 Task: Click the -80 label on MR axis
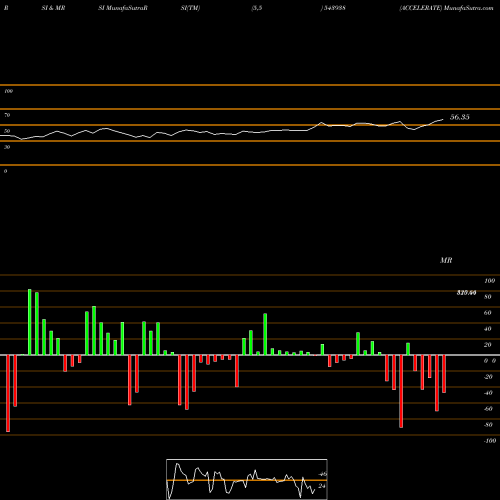[488, 425]
